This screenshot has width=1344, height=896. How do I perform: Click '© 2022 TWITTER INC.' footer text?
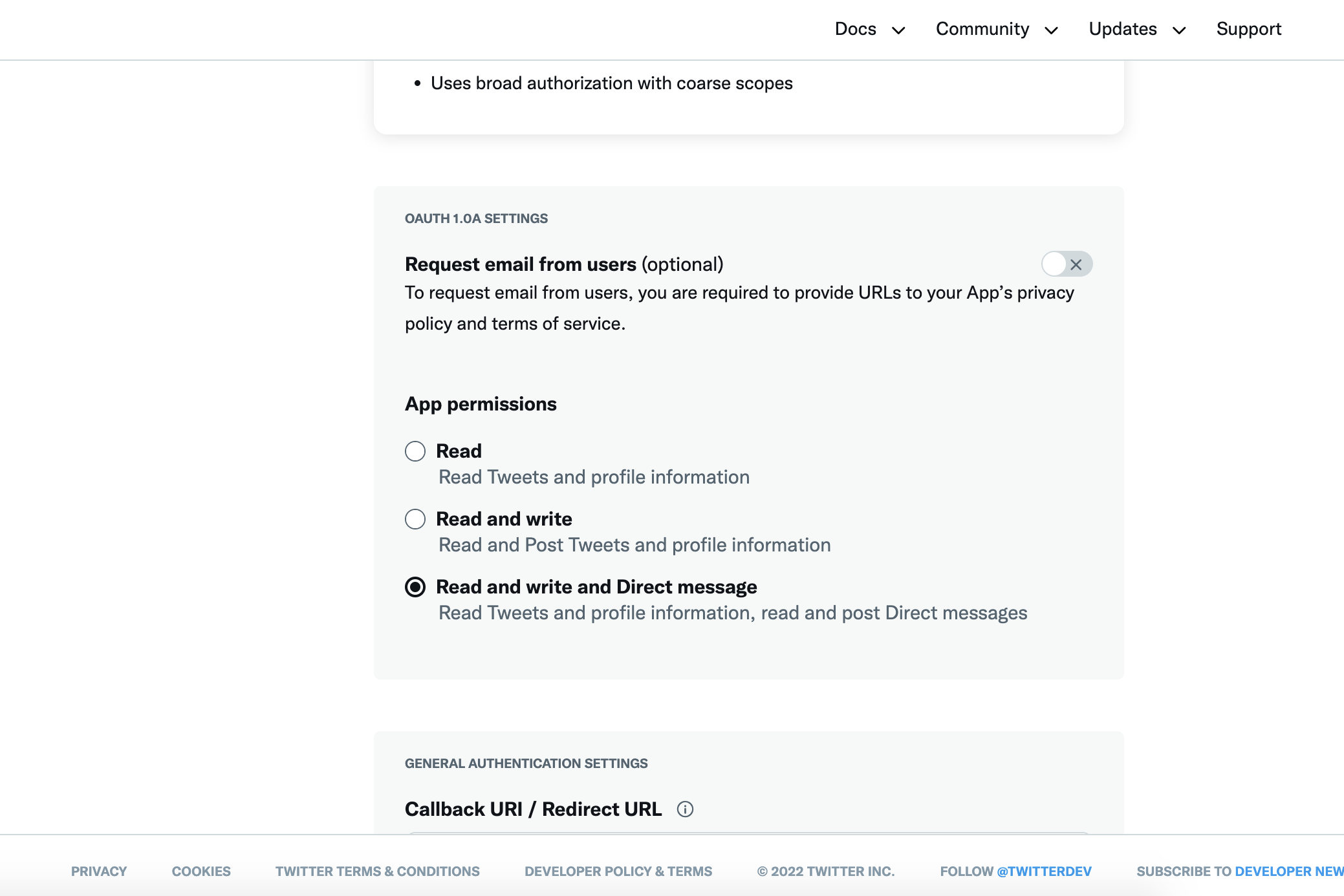point(826,871)
